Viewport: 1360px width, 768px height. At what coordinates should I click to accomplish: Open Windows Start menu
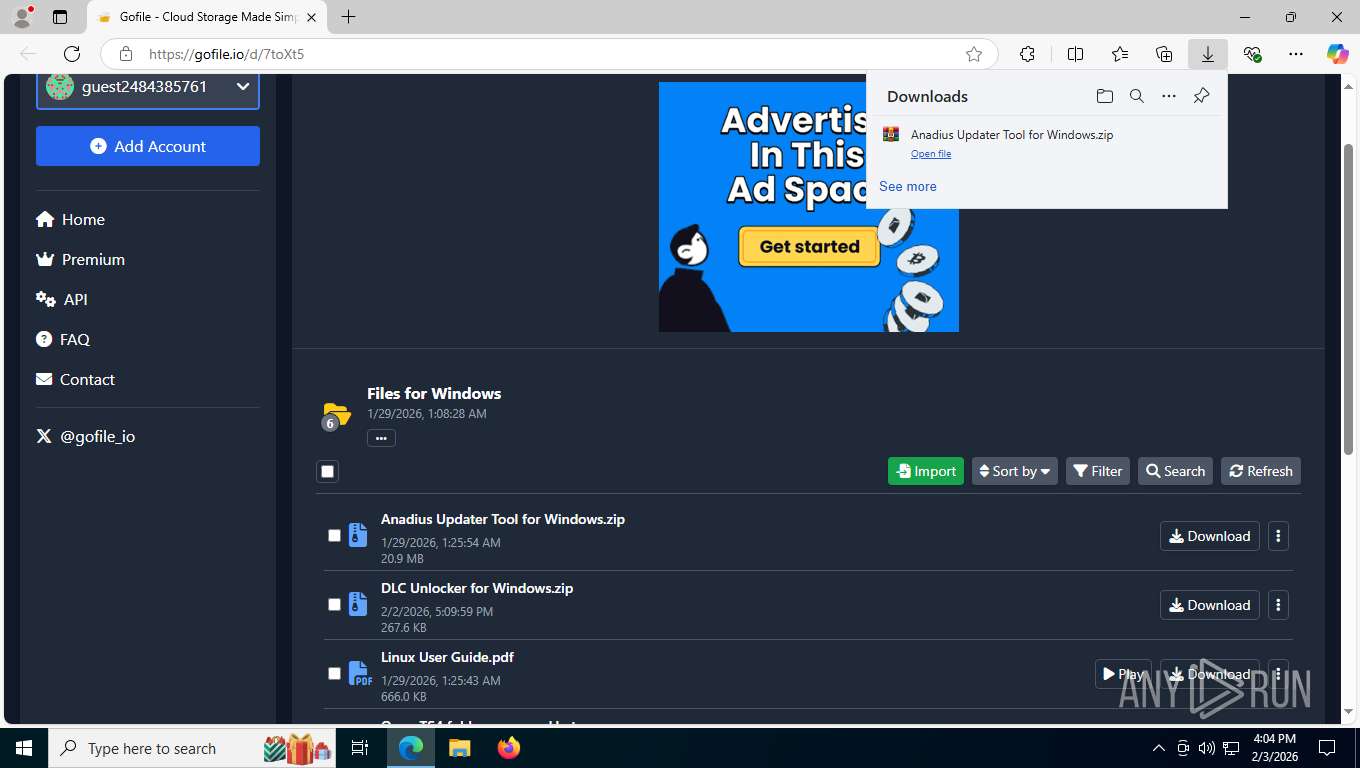click(24, 748)
